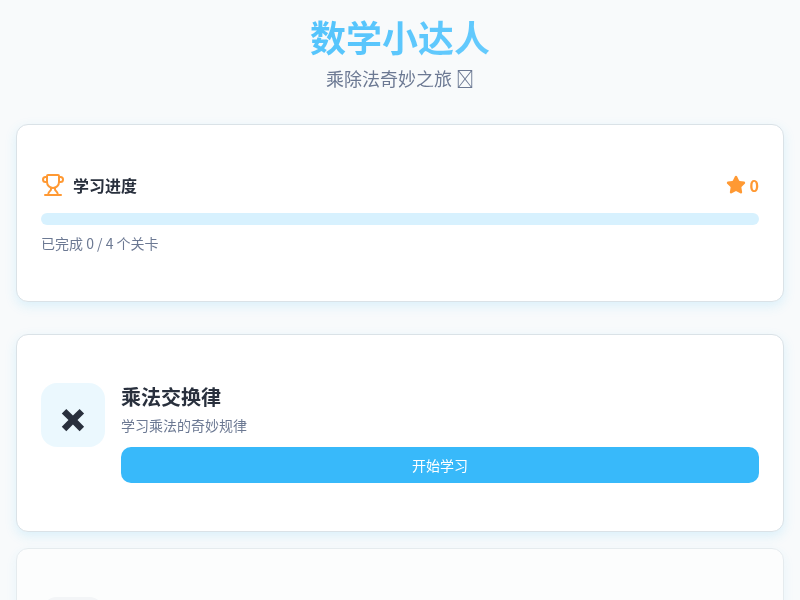Click the 已完成 0 / 4 个关卡 text
Image resolution: width=800 pixels, height=600 pixels.
(x=99, y=244)
